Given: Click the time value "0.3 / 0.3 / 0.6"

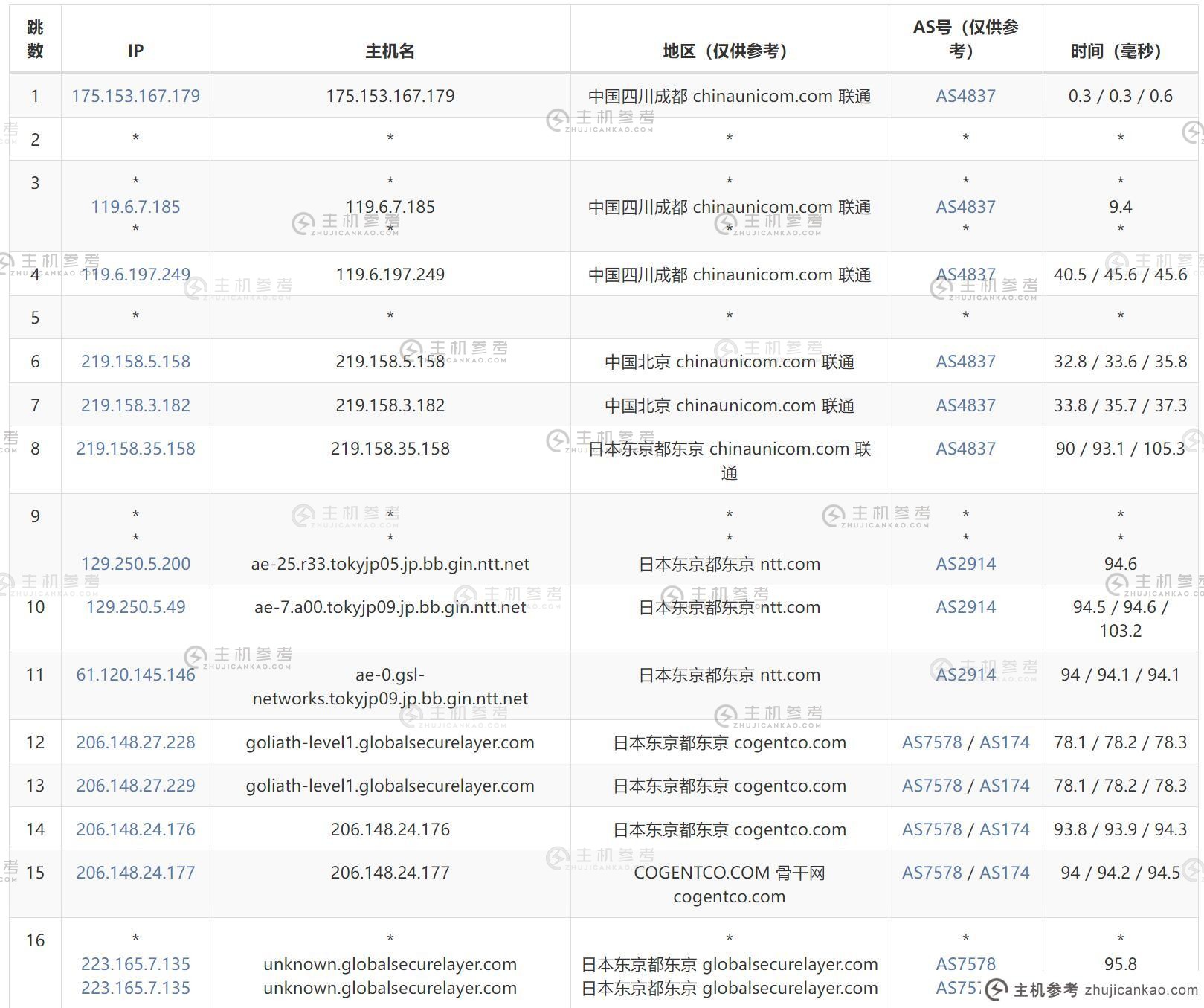Looking at the screenshot, I should pyautogui.click(x=1120, y=96).
